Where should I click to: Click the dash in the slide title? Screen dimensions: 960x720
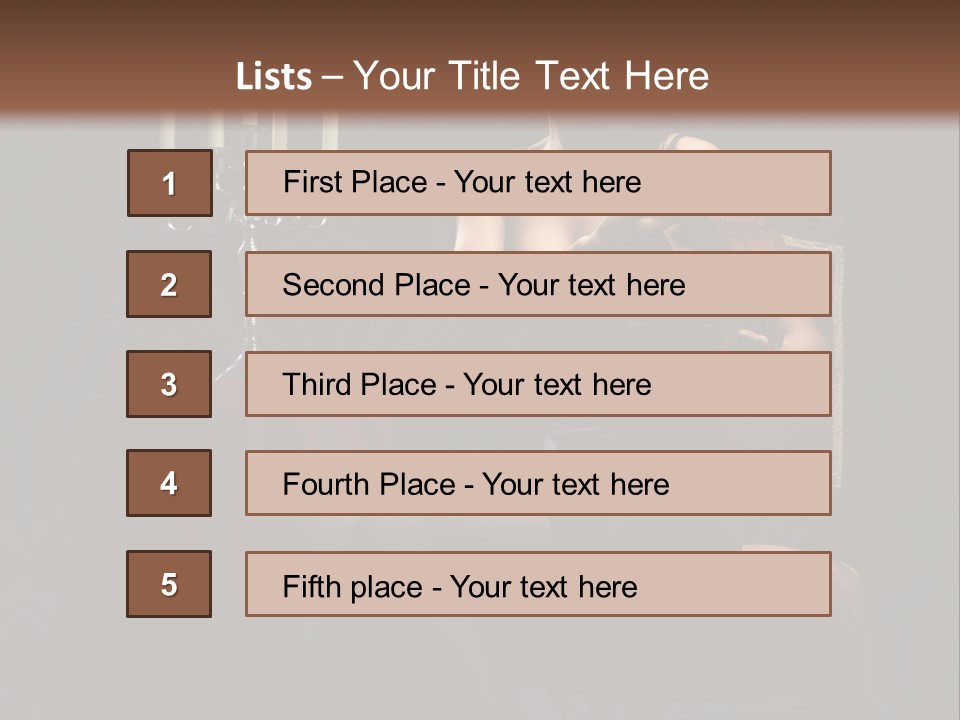click(x=332, y=78)
